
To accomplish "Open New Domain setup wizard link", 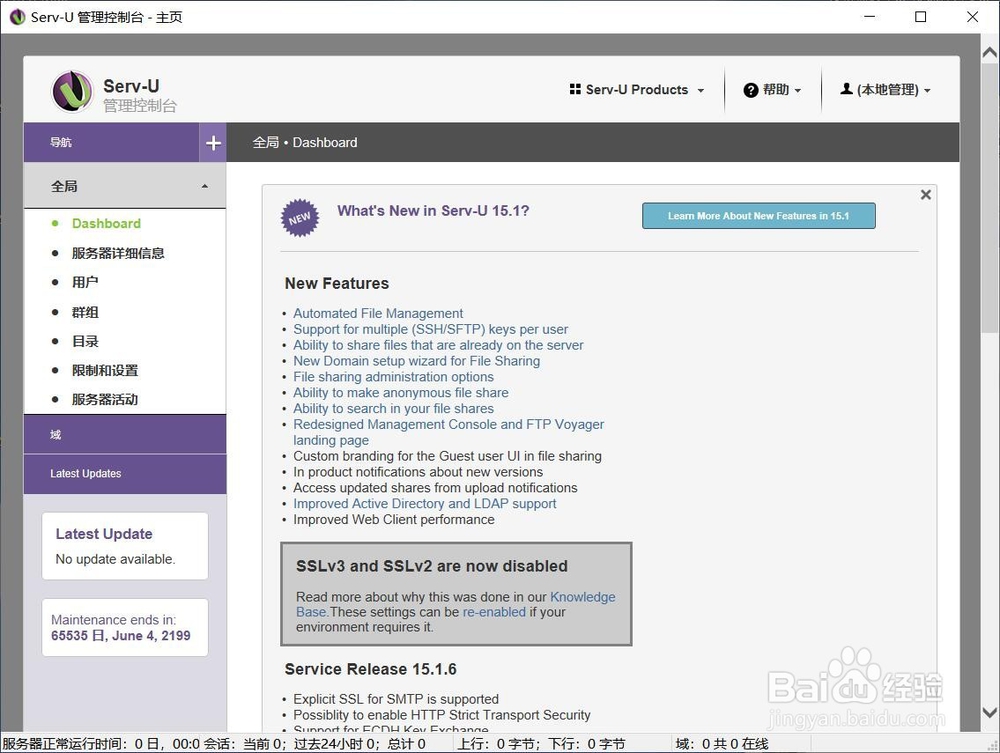I will [x=416, y=361].
